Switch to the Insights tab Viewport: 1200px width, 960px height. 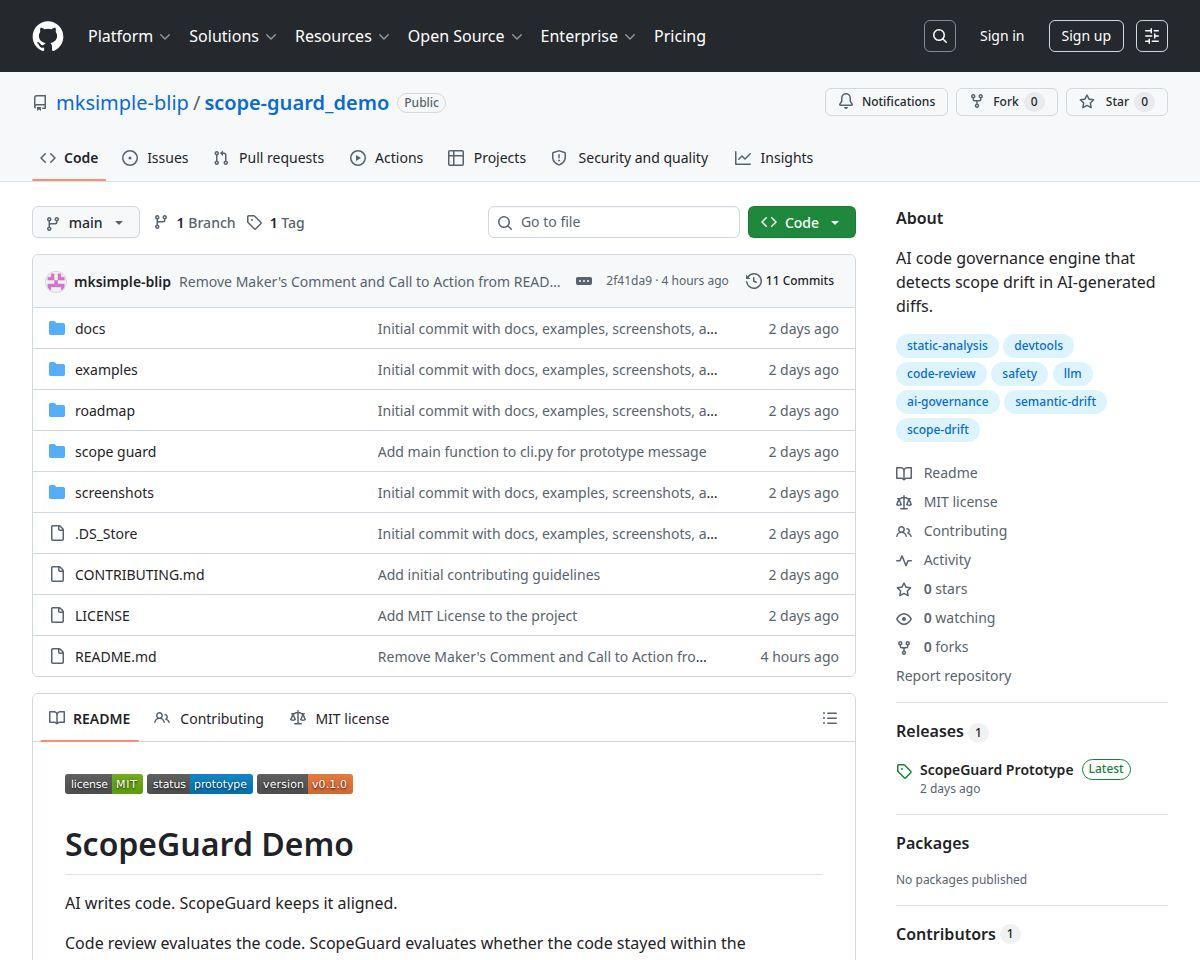(x=774, y=158)
